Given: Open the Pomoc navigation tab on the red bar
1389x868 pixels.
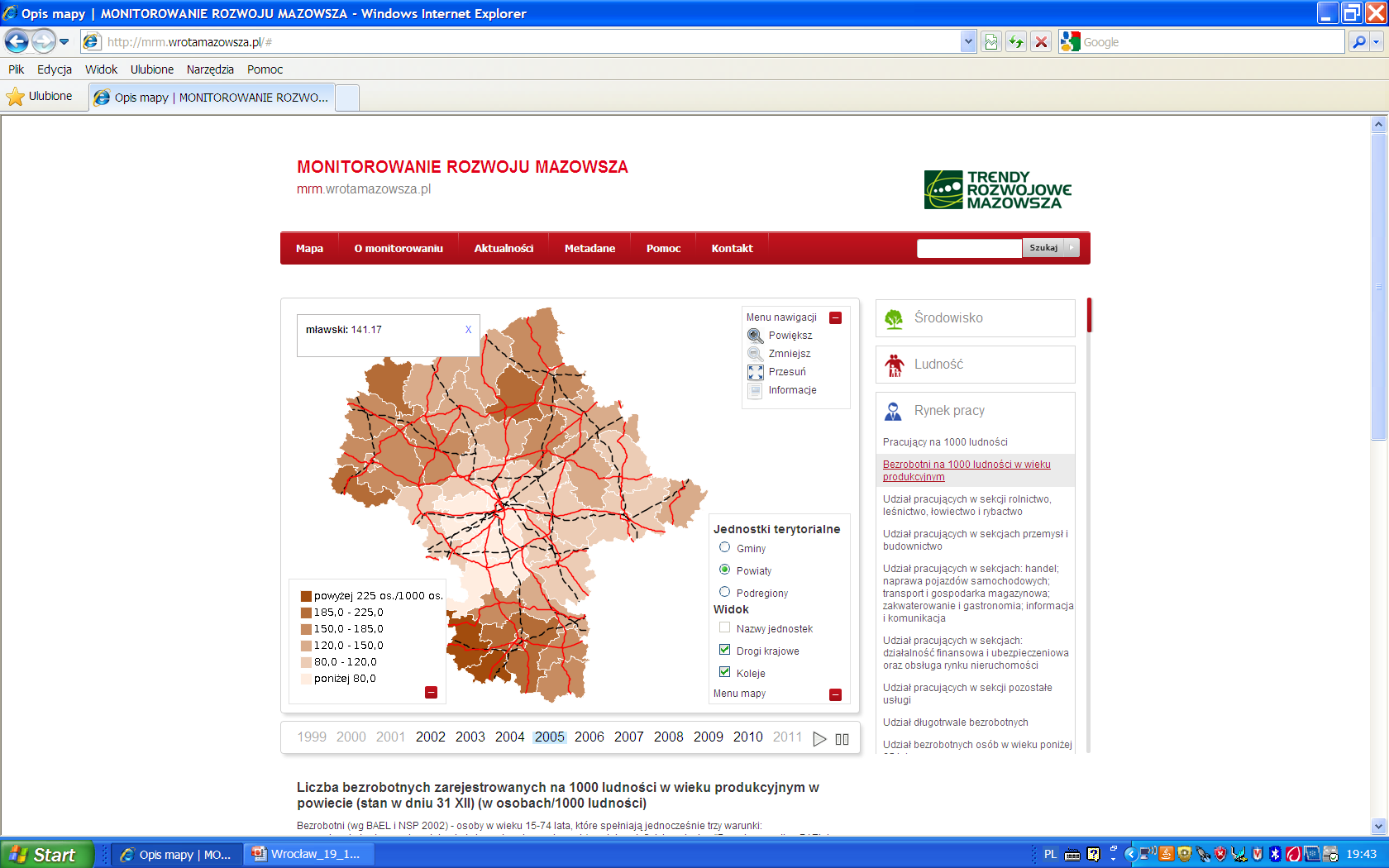Looking at the screenshot, I should tap(663, 248).
